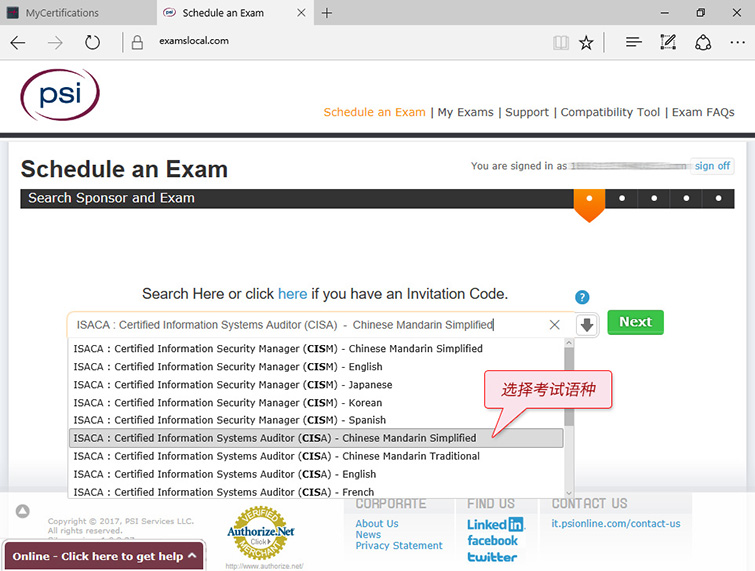The image size is (755, 571).
Task: Click the browser forward arrow
Action: (55, 43)
